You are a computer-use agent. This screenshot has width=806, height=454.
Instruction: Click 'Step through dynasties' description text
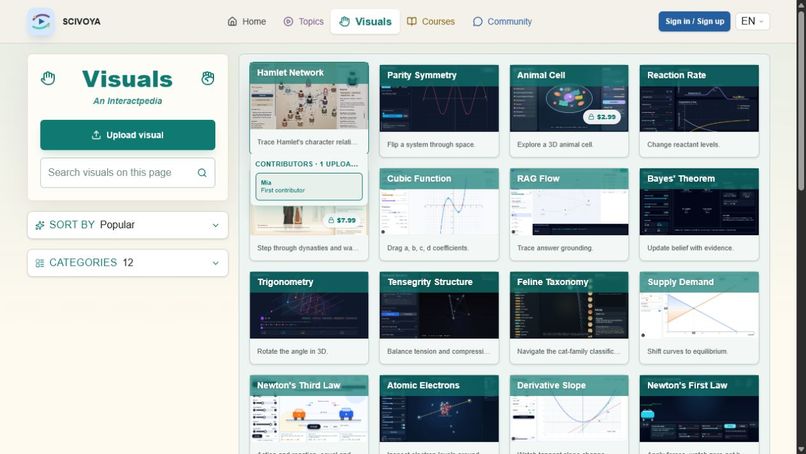click(307, 248)
